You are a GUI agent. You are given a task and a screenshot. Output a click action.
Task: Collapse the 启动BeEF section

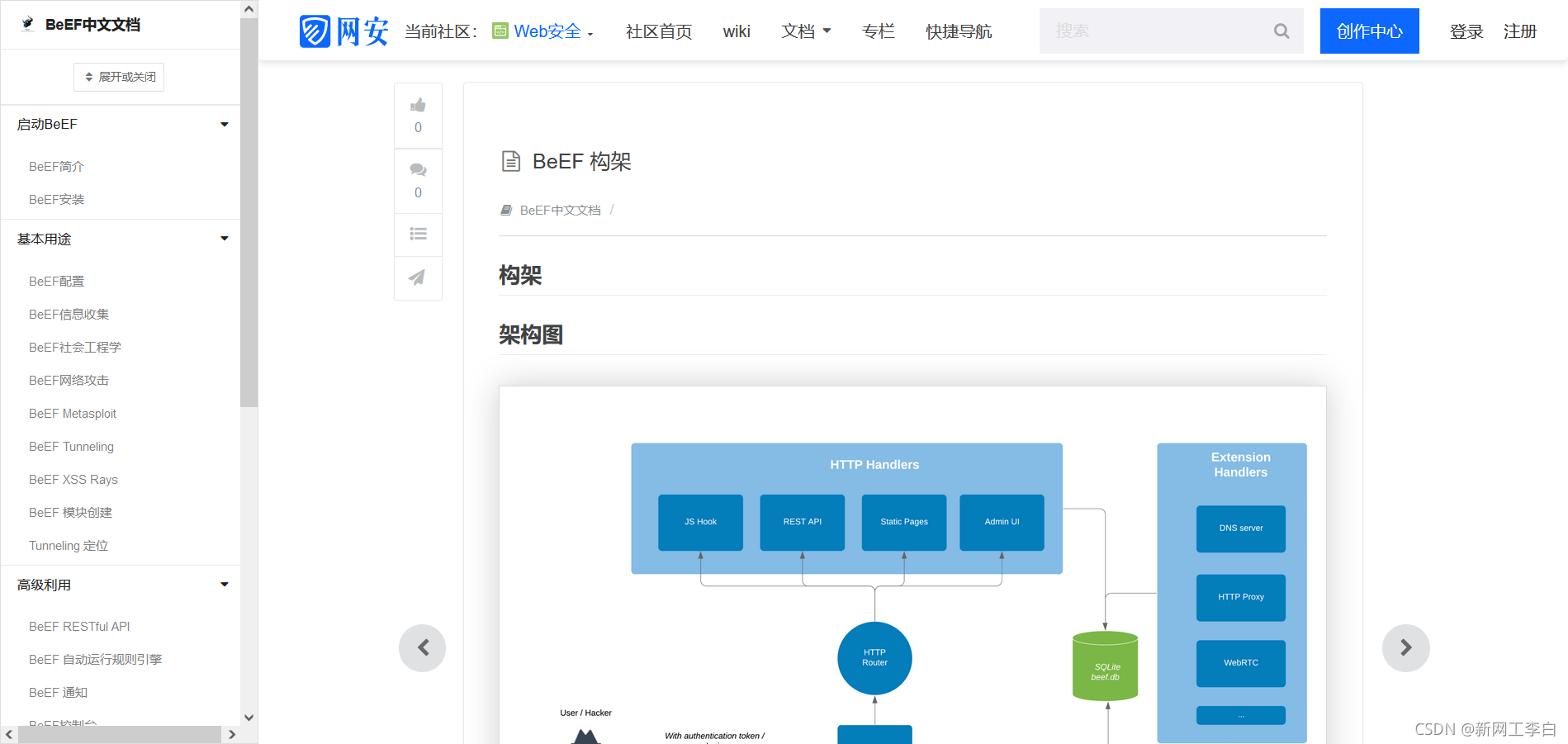224,125
